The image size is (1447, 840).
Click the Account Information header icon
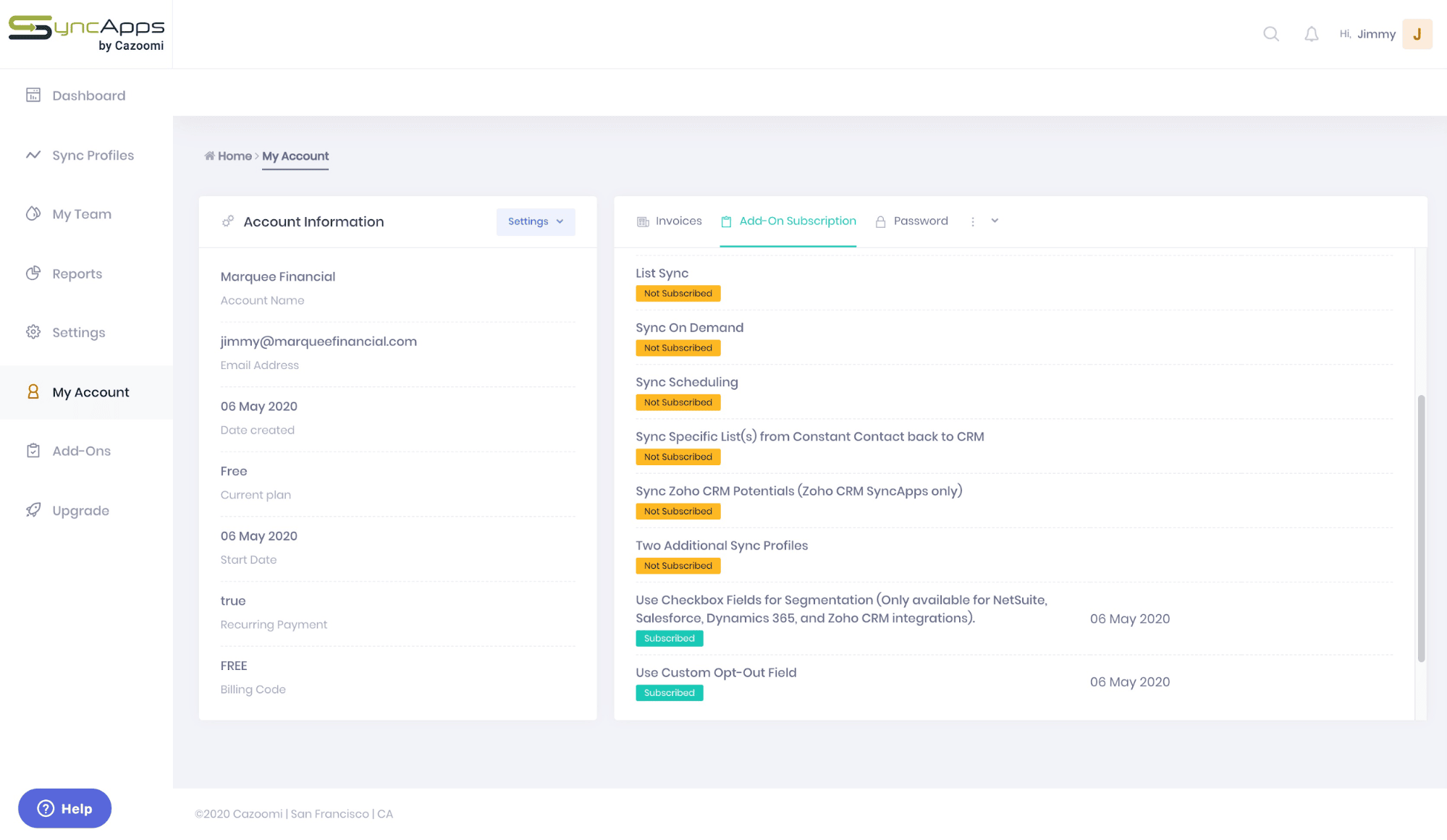pyautogui.click(x=227, y=221)
